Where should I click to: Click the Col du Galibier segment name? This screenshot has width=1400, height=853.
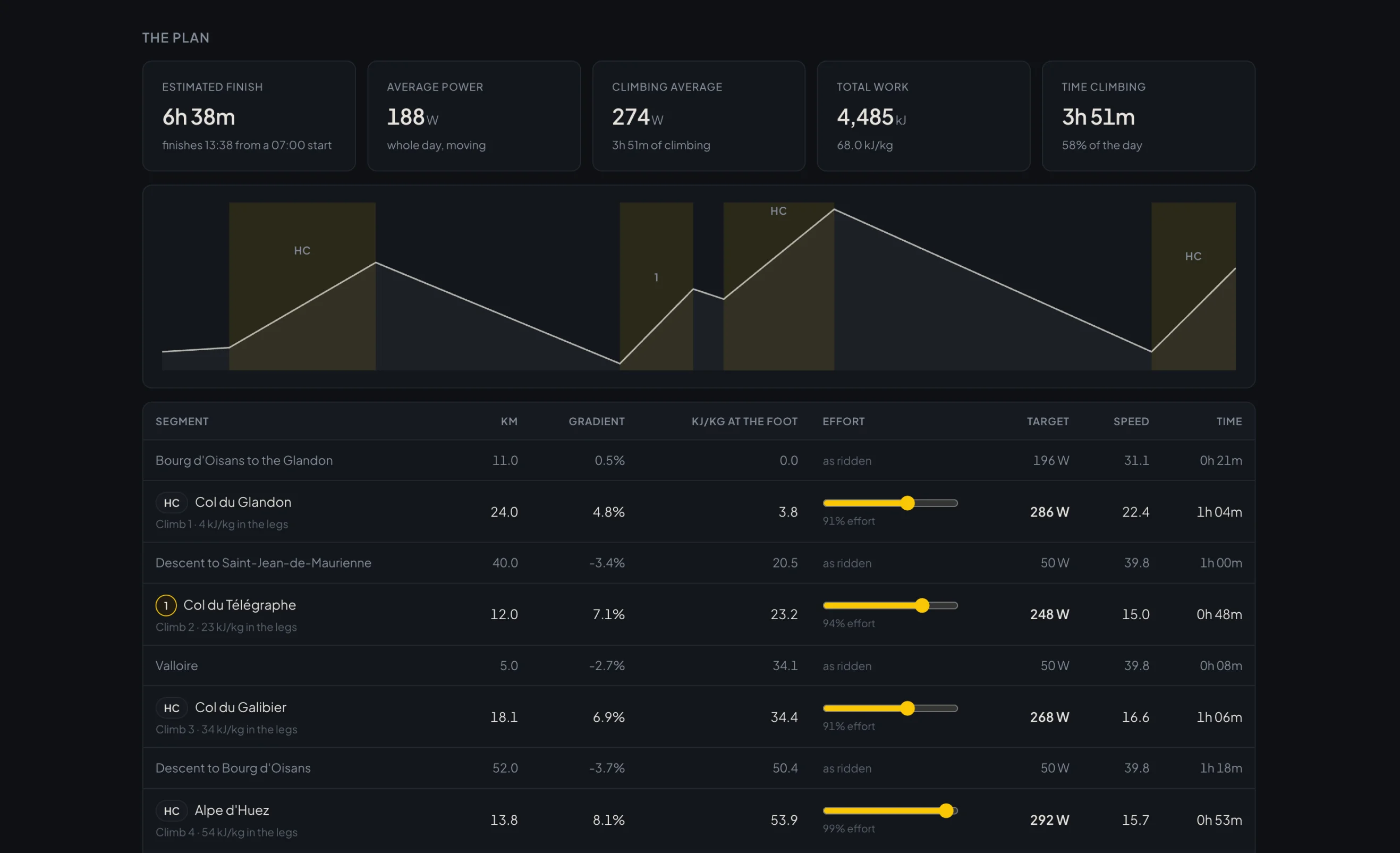pyautogui.click(x=240, y=707)
